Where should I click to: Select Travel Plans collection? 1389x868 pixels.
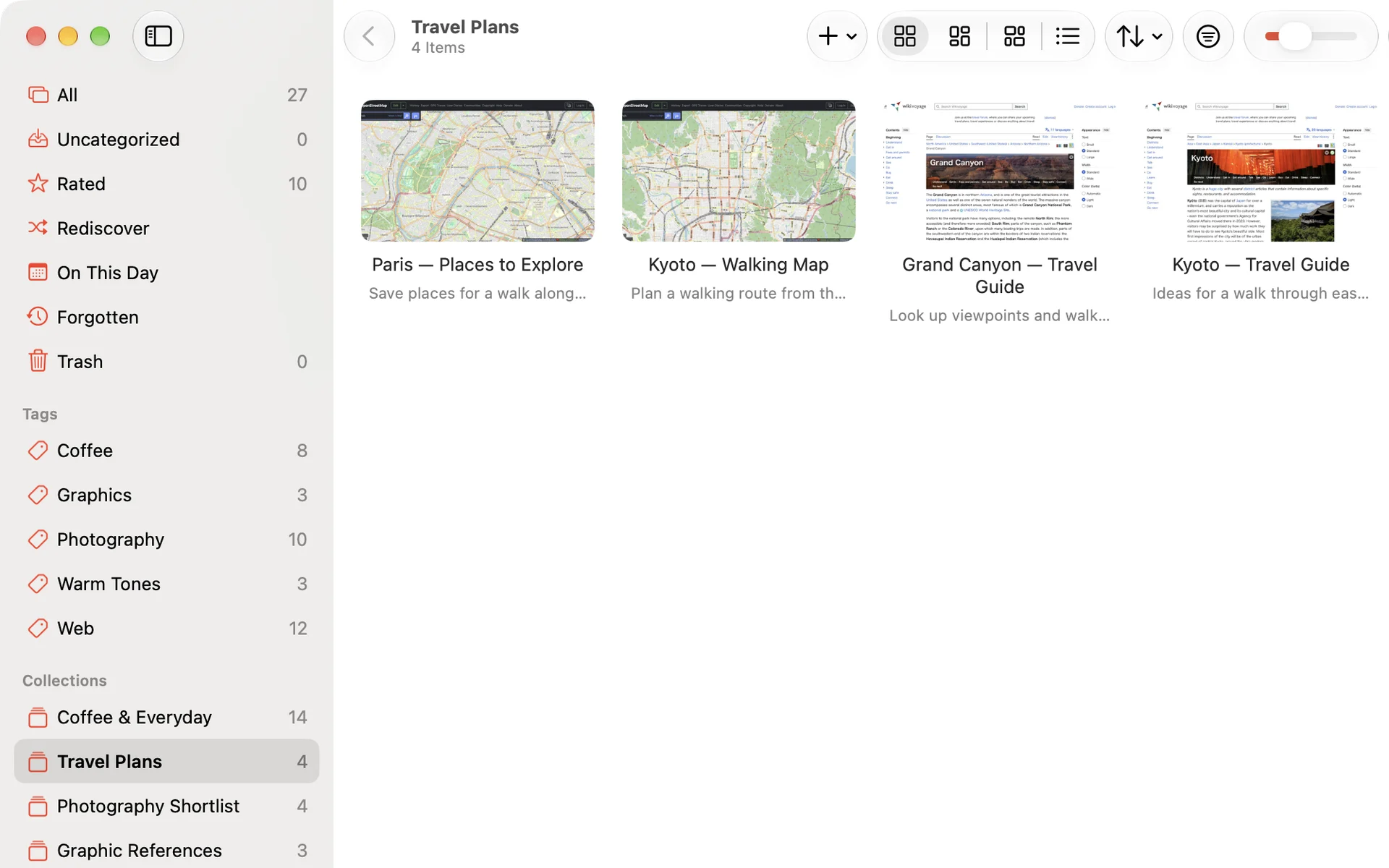(166, 761)
